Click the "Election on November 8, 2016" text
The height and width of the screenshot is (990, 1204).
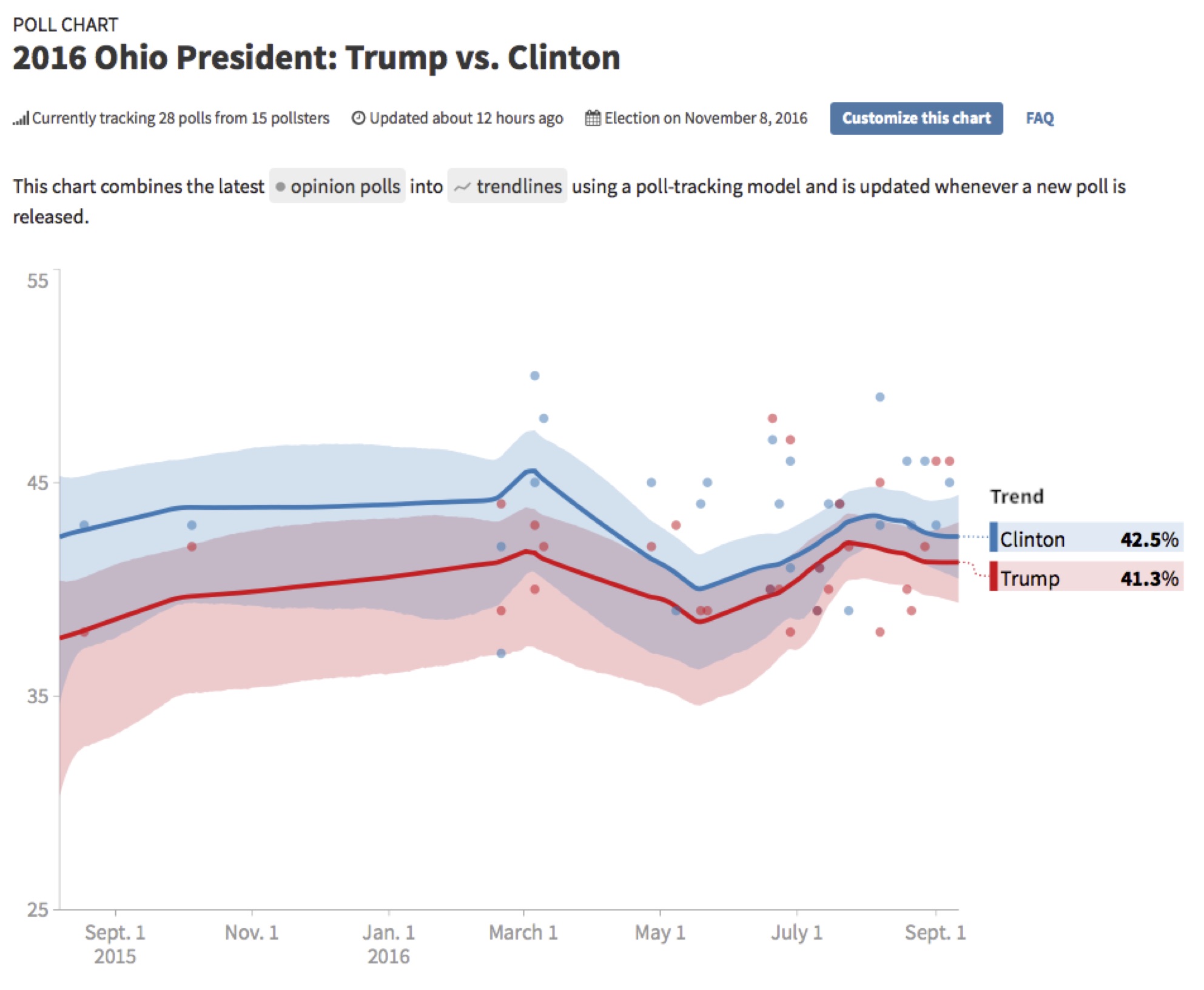coord(705,118)
